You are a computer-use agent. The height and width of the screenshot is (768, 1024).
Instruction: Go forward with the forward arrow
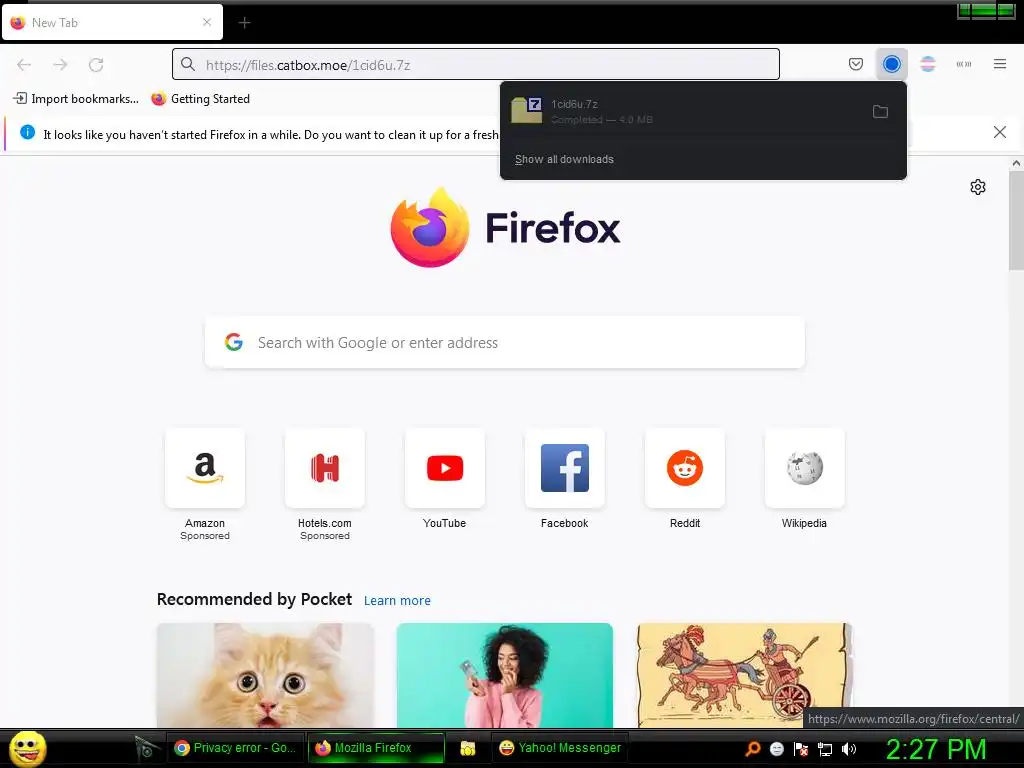(x=60, y=65)
